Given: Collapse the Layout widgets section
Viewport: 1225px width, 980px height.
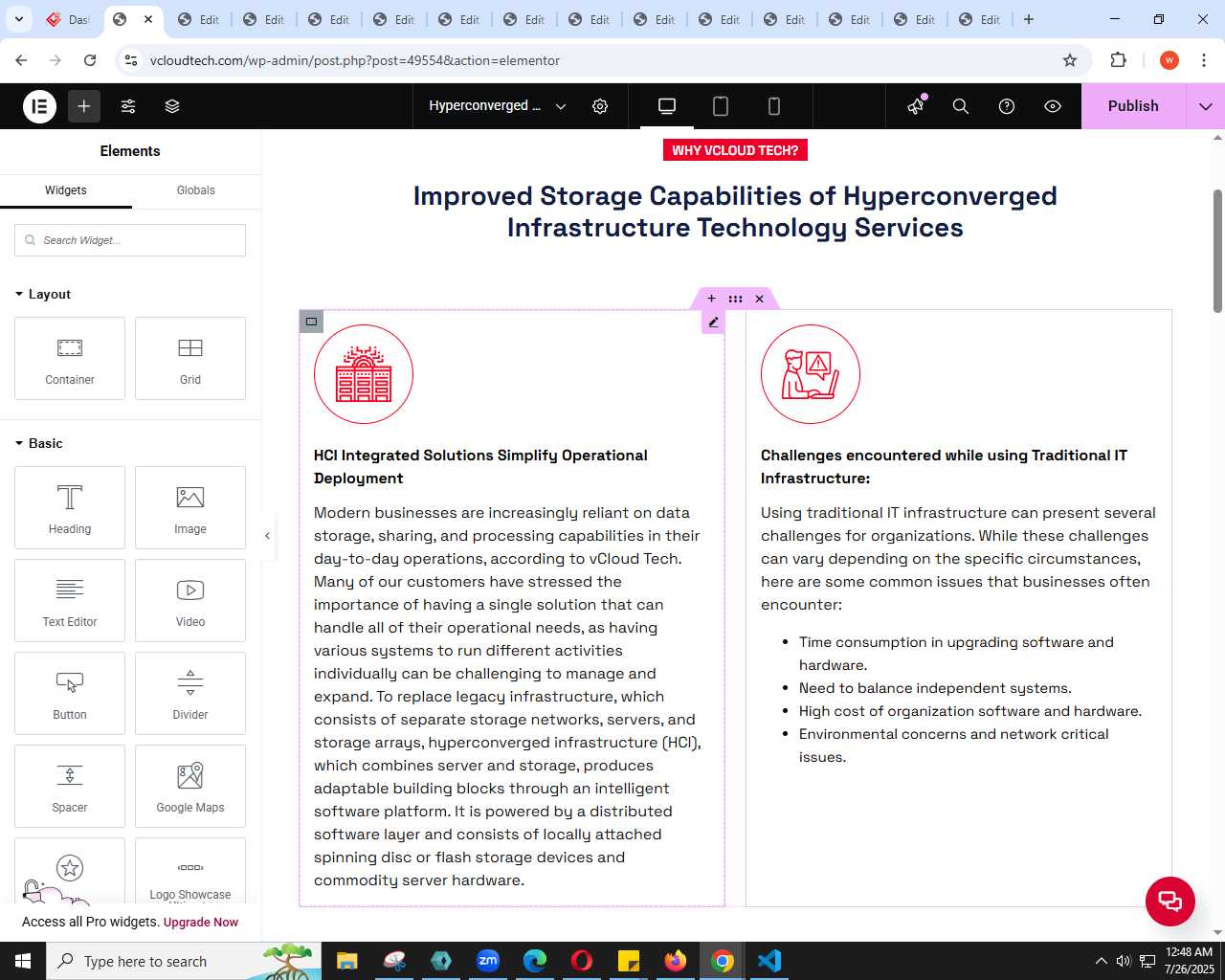Looking at the screenshot, I should click(43, 294).
